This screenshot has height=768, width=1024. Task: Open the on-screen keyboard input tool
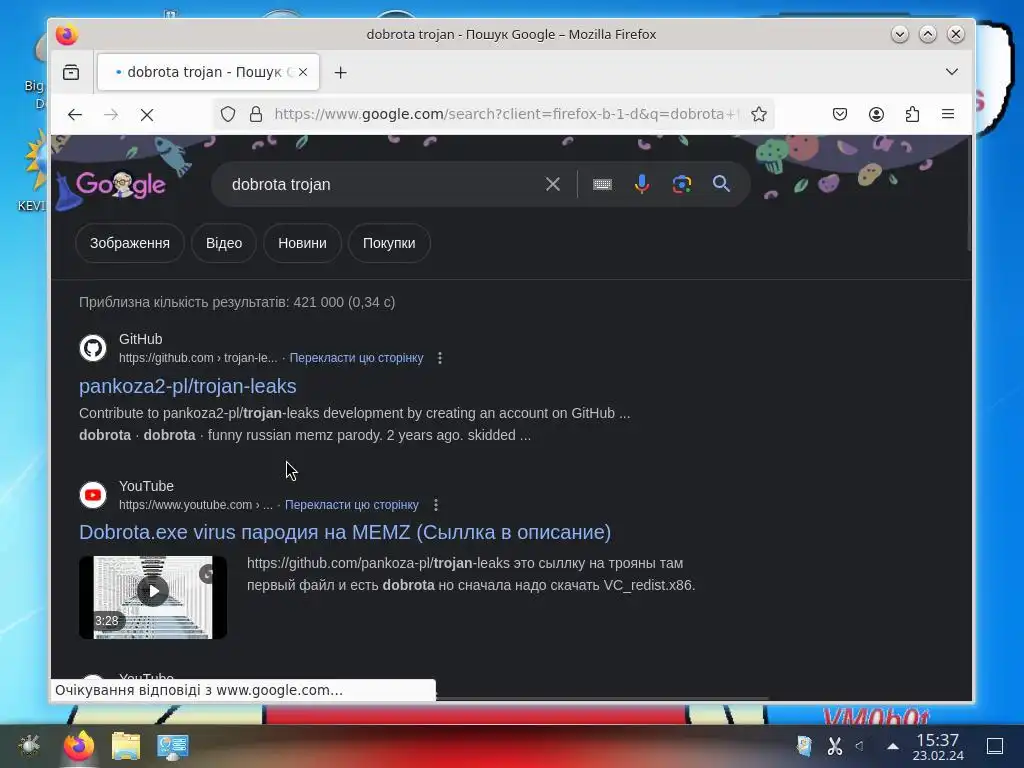pyautogui.click(x=602, y=185)
